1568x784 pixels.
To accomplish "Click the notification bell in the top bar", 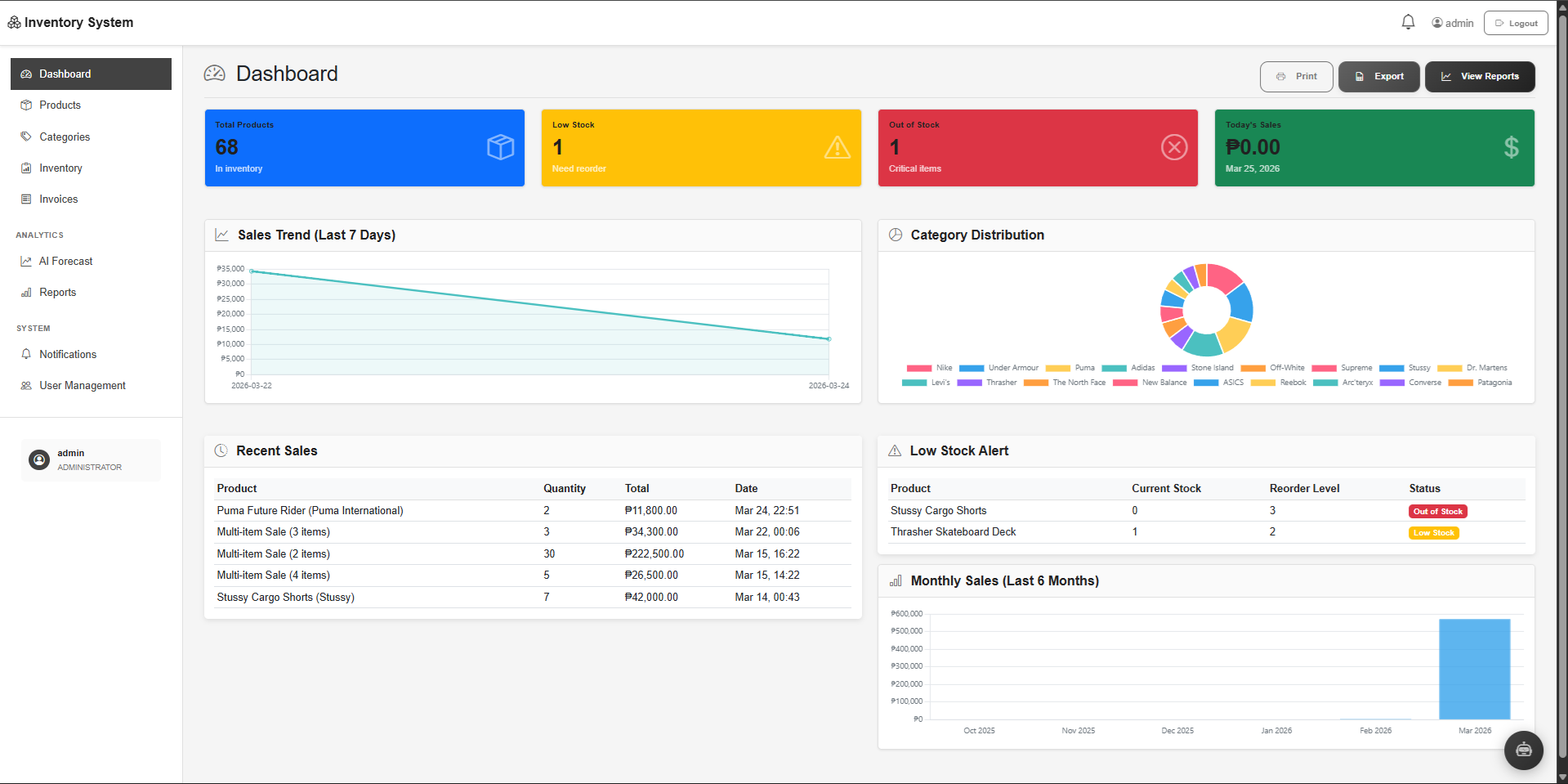I will [x=1408, y=21].
